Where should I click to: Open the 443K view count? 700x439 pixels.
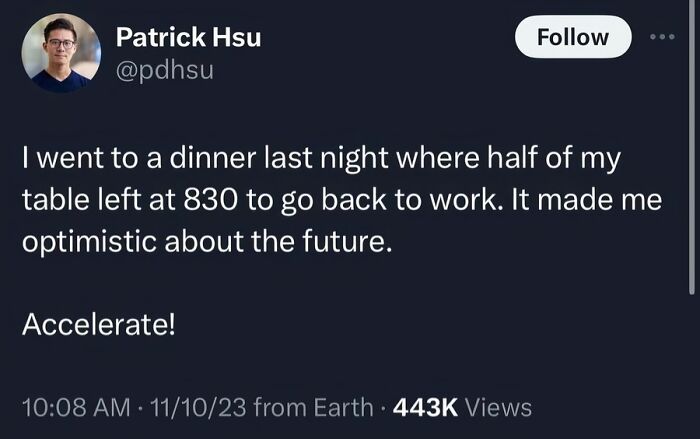point(425,407)
